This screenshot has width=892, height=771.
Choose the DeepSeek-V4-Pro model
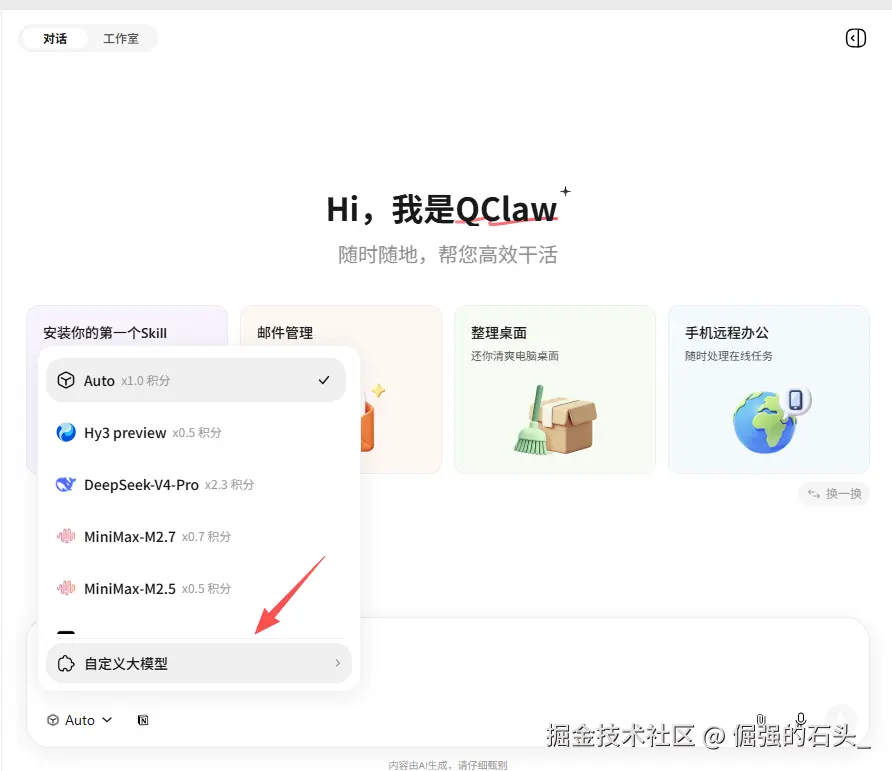[x=196, y=485]
